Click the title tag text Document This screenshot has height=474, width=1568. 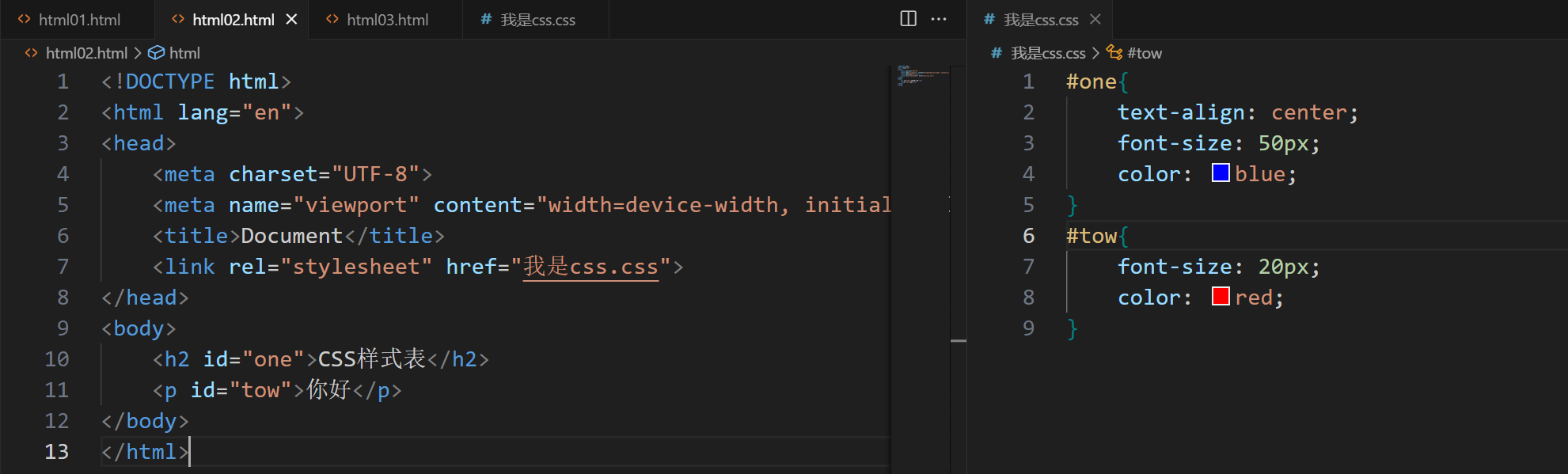coord(292,236)
